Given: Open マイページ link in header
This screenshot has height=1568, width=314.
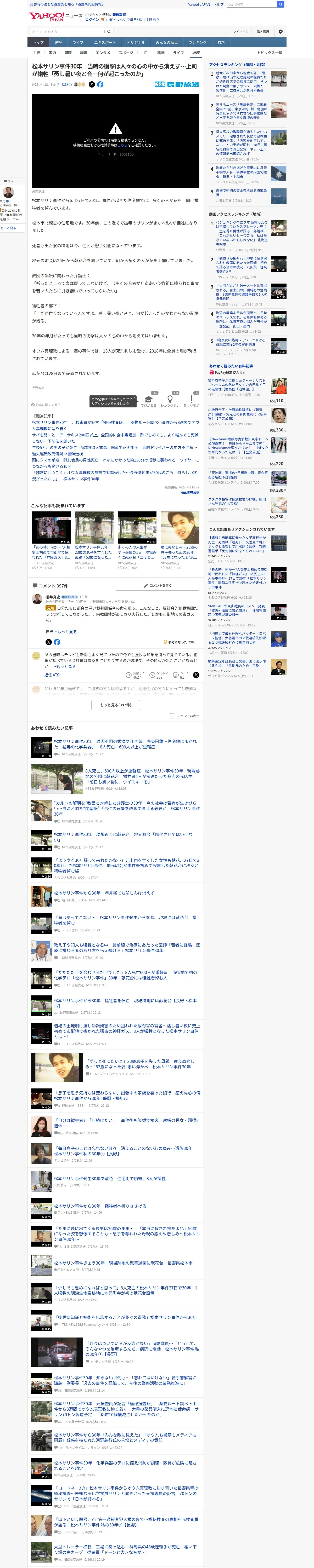Looking at the screenshot, I should point(240,32).
